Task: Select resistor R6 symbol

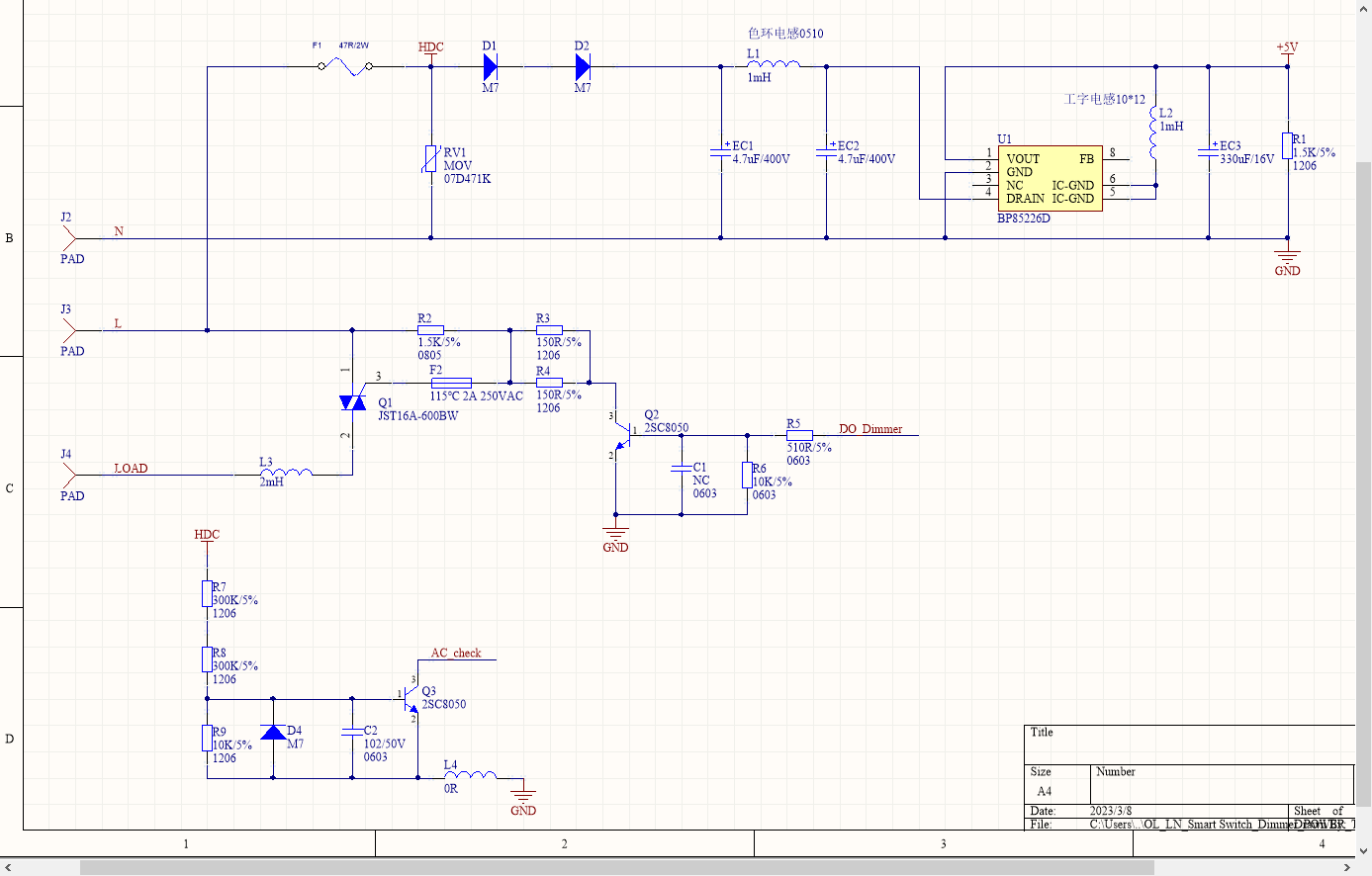Action: [747, 475]
